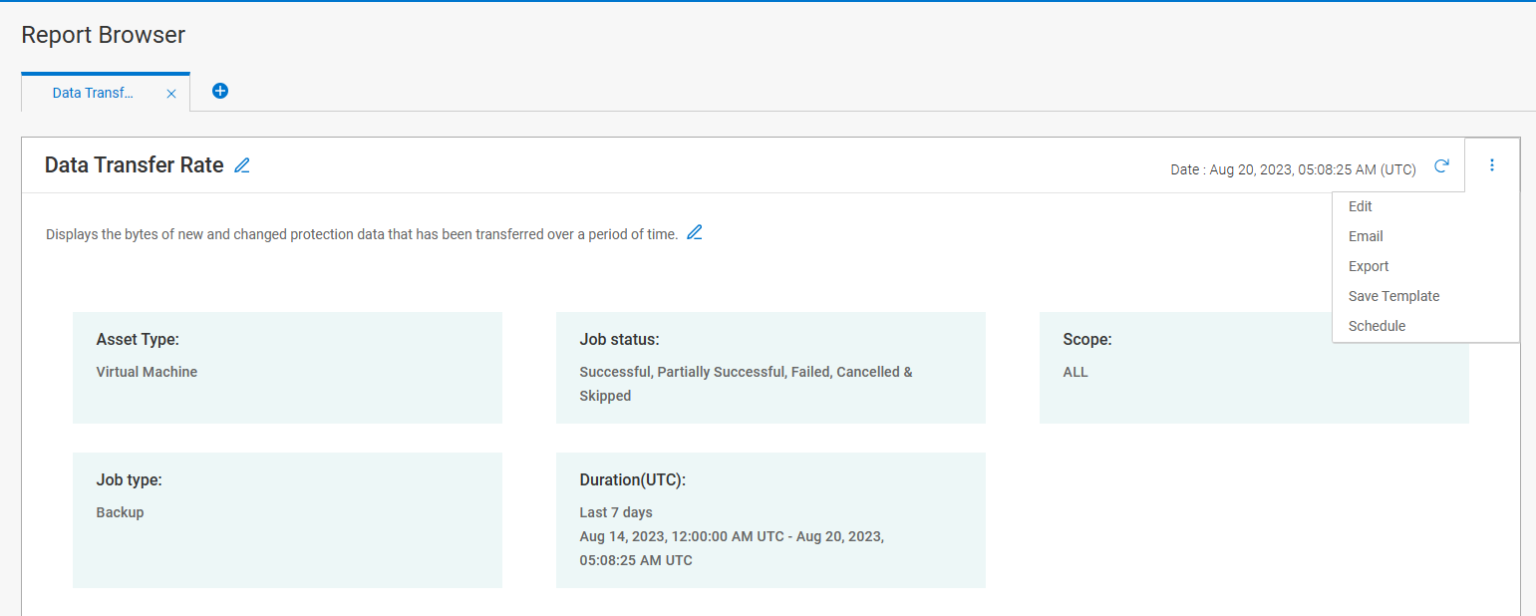Screen dimensions: 1536x616
Task: Click the report date timestamp text
Action: click(x=1292, y=169)
